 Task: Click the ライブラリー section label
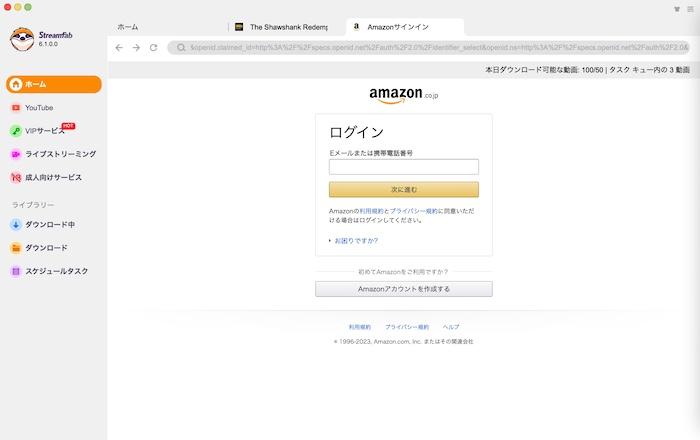(33, 205)
